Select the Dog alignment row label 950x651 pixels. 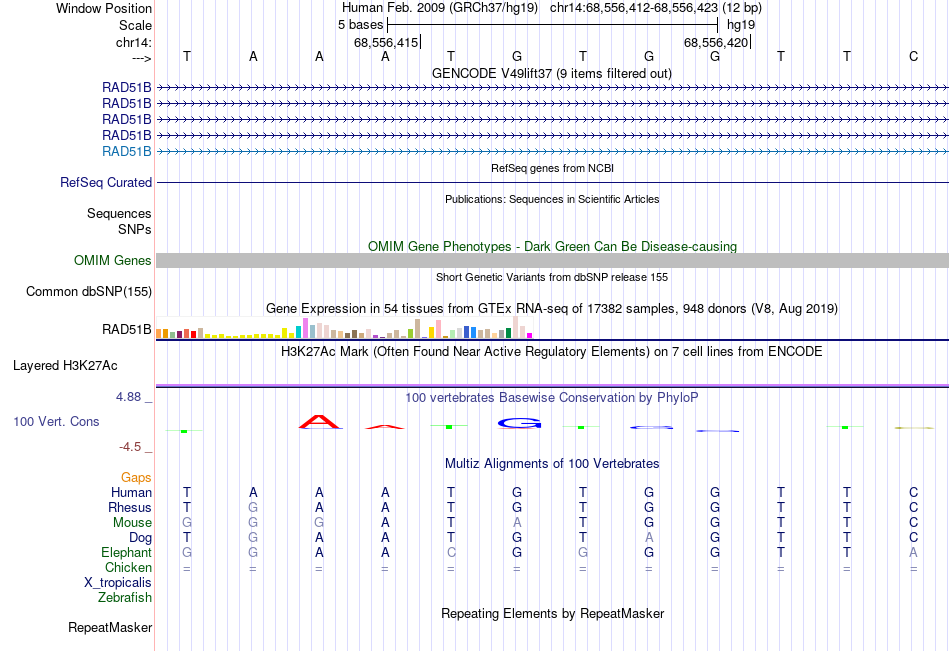coord(141,538)
